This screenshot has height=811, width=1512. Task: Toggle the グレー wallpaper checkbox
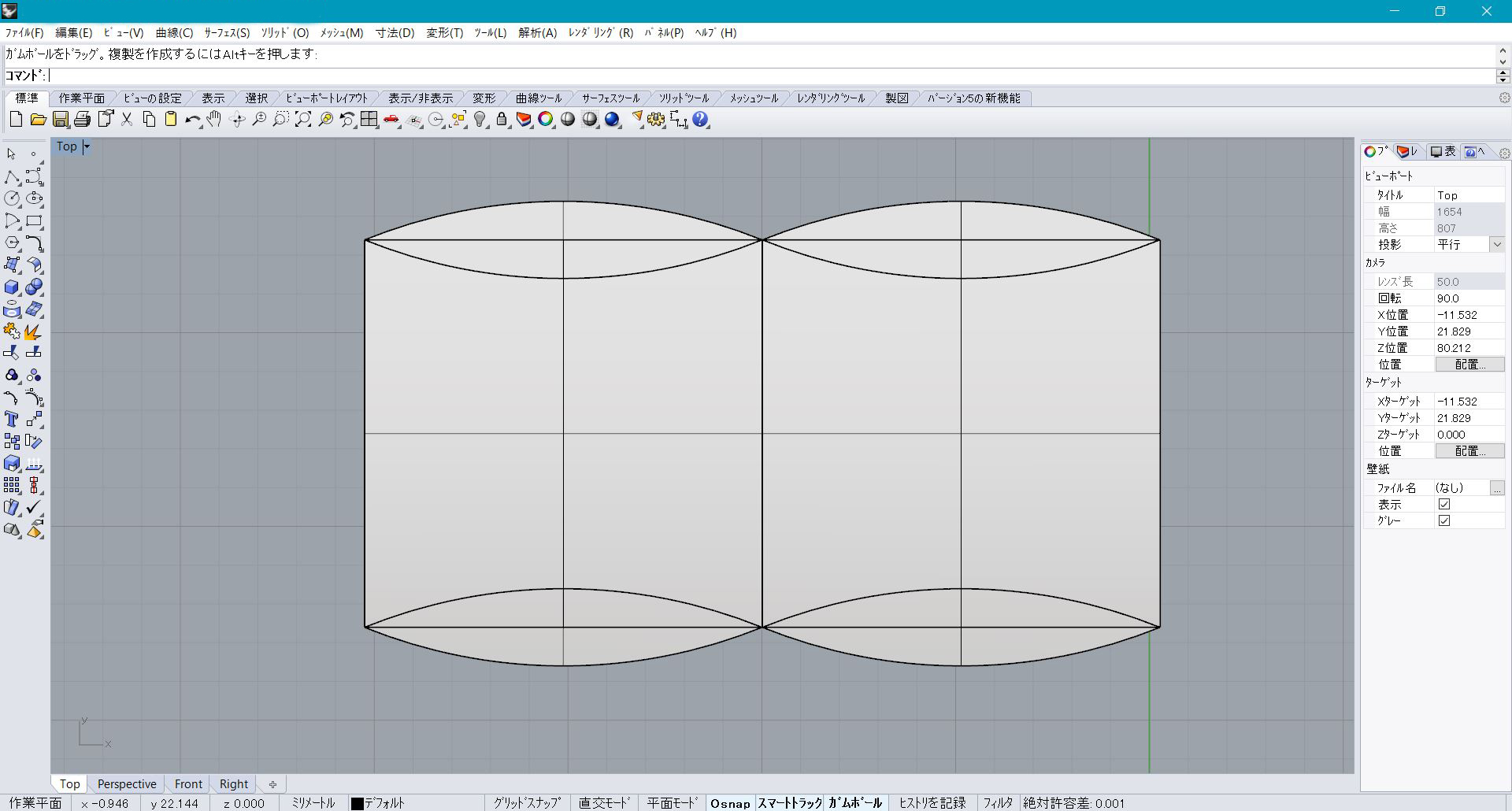pos(1443,520)
